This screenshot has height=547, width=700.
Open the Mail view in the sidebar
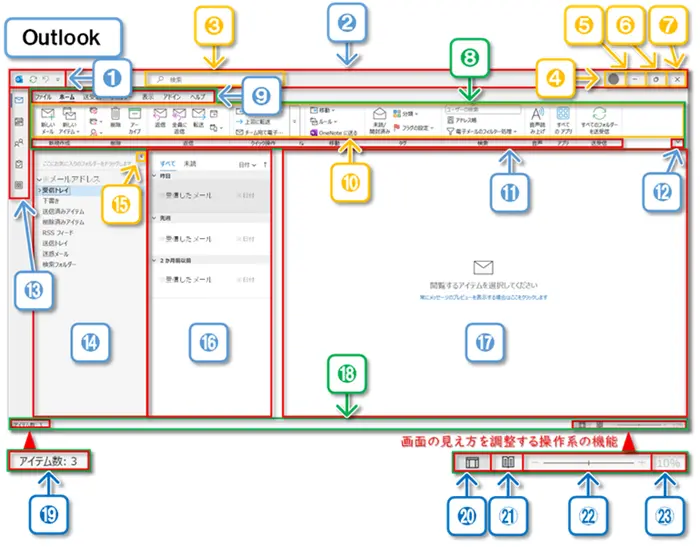20,101
